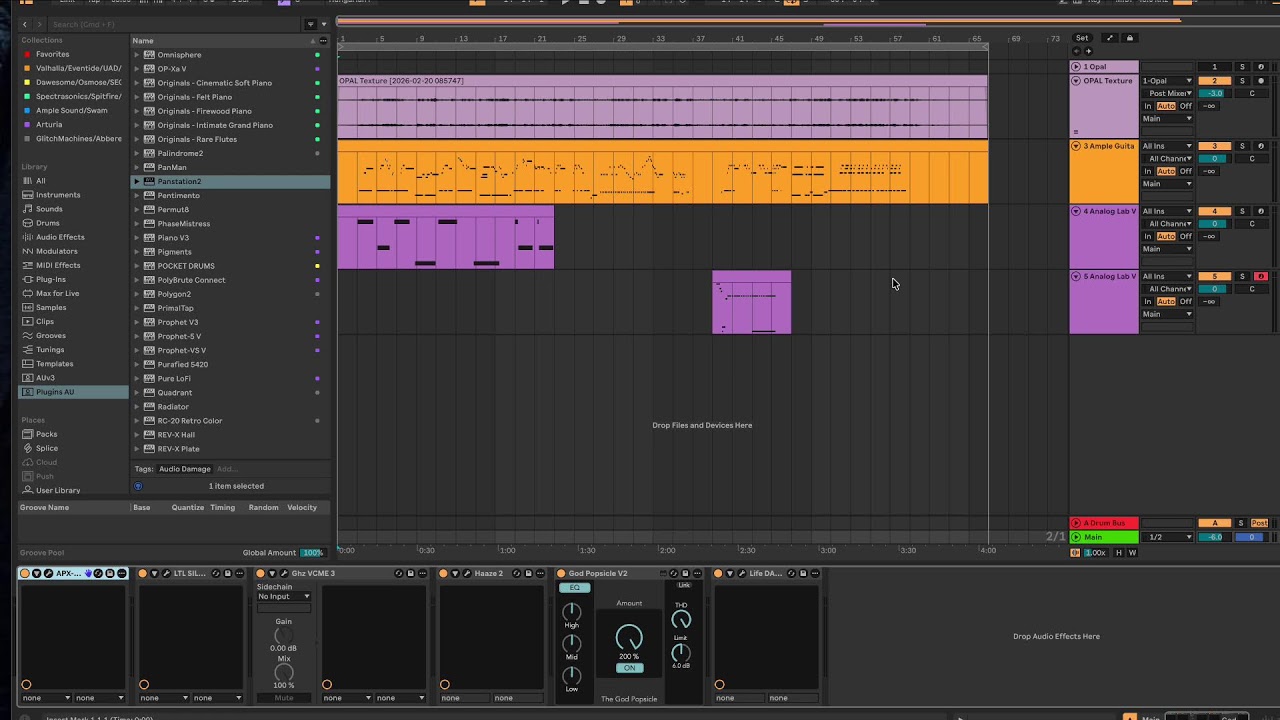Open the Packs place
1280x720 pixels.
click(x=46, y=434)
